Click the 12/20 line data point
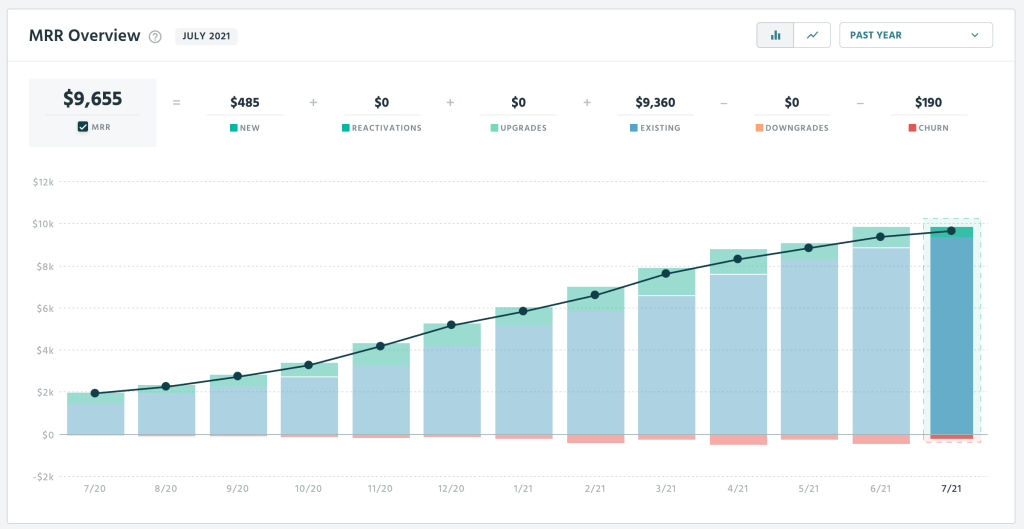Viewport: 1024px width, 529px height. 451,325
